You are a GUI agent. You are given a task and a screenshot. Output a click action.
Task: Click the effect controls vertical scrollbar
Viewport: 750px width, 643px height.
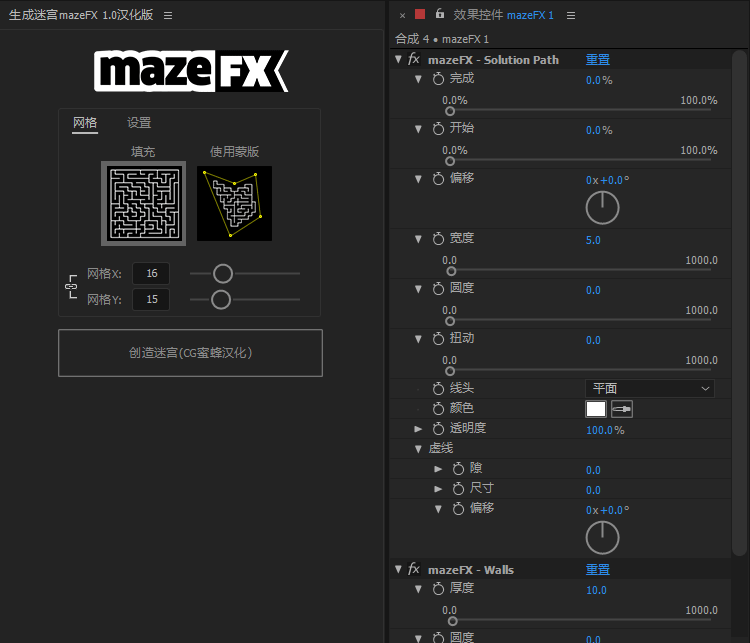739,303
